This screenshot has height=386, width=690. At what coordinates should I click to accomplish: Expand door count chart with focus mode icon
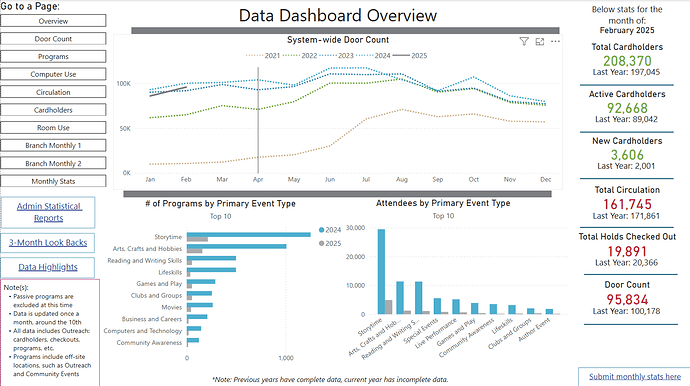point(540,41)
